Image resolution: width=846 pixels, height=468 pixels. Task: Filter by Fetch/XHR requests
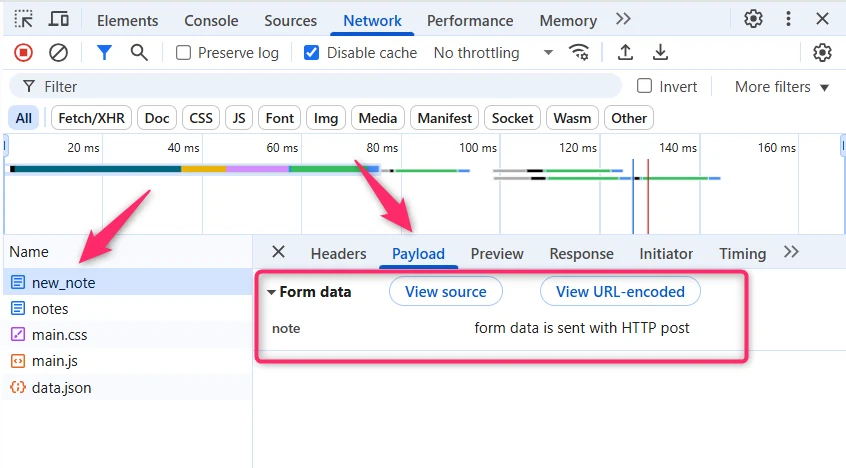click(91, 118)
